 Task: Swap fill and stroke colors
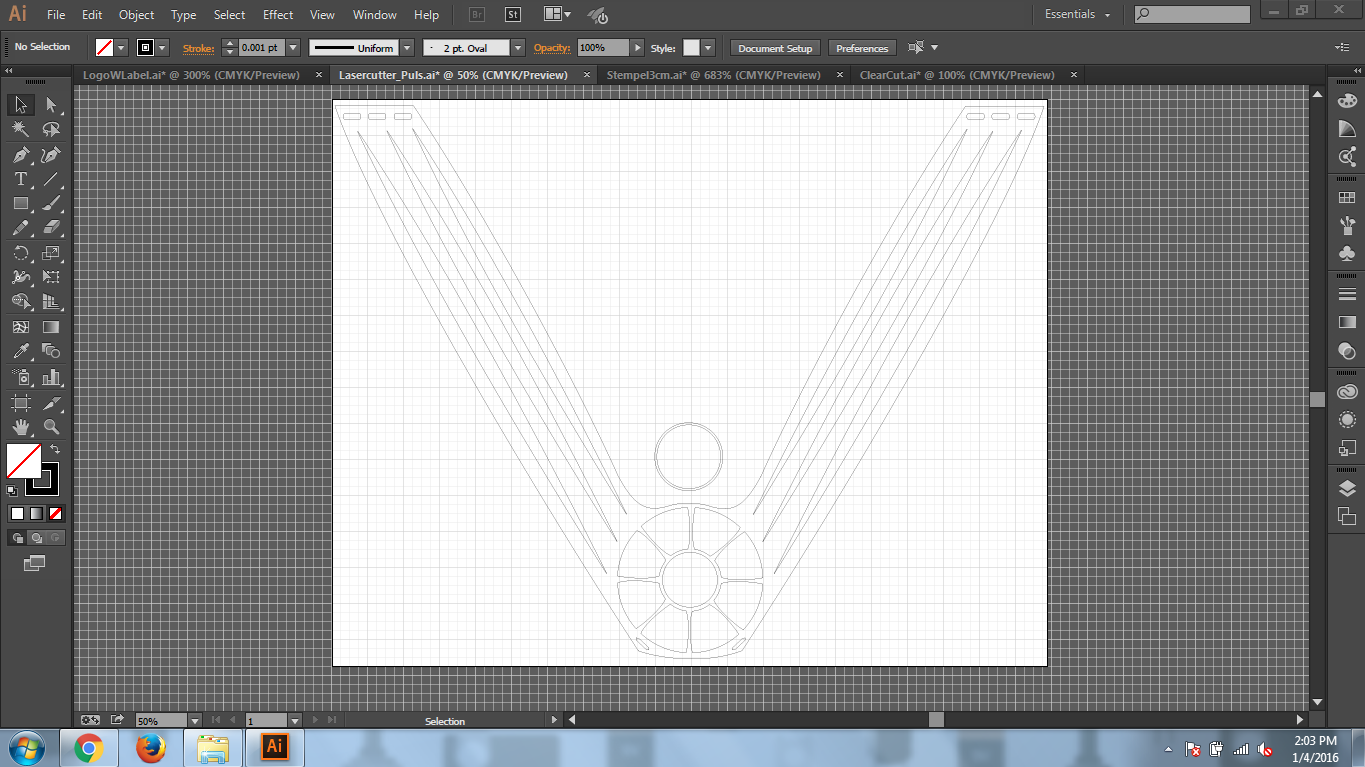click(x=55, y=449)
